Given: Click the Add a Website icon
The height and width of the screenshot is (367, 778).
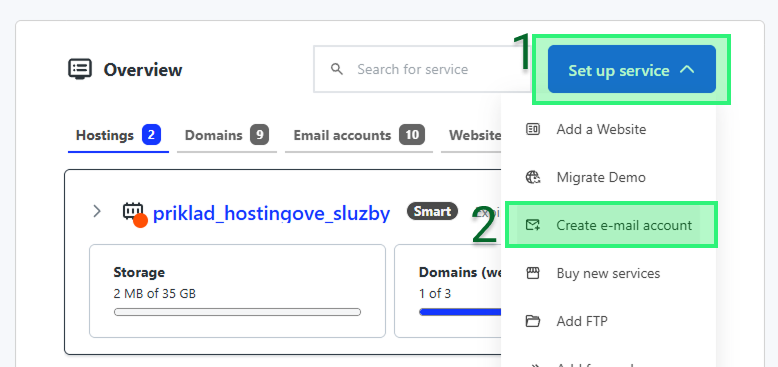Looking at the screenshot, I should point(533,129).
